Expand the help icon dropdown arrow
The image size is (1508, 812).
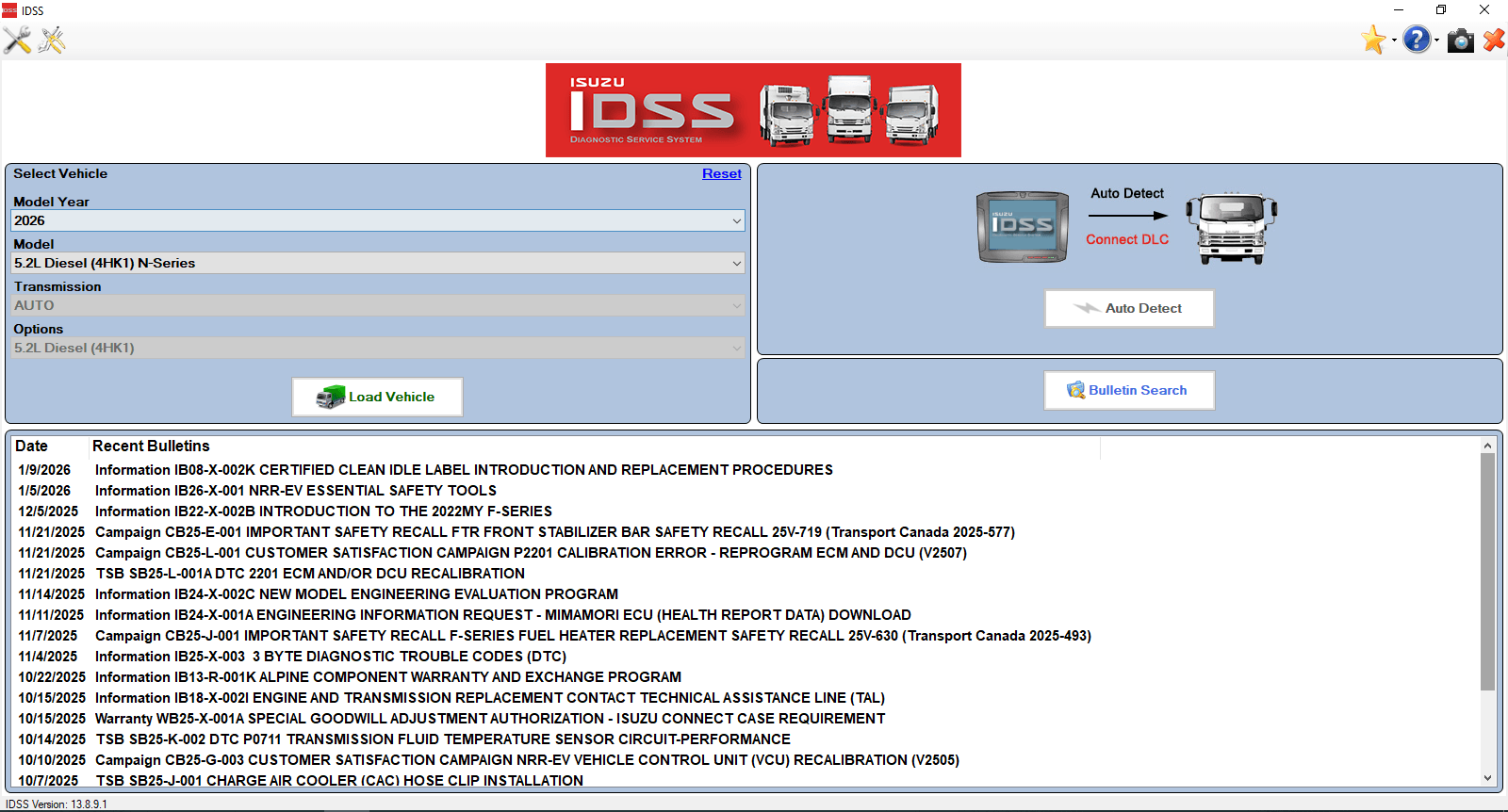(x=1436, y=41)
